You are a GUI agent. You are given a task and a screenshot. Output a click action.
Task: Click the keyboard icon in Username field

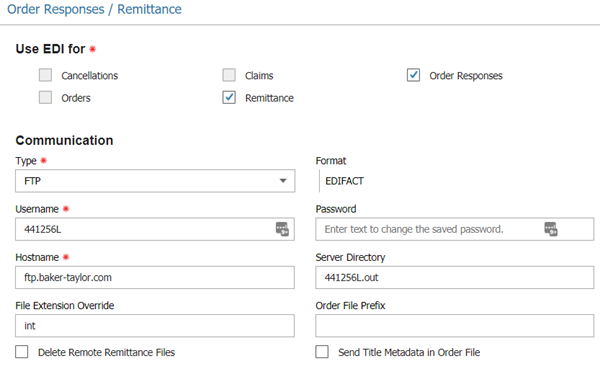[282, 229]
